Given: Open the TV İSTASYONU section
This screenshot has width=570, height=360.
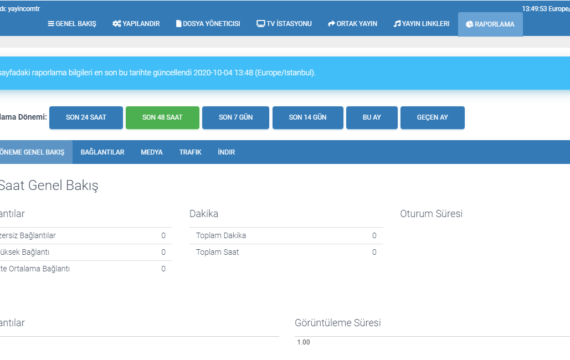Looking at the screenshot, I should (284, 24).
